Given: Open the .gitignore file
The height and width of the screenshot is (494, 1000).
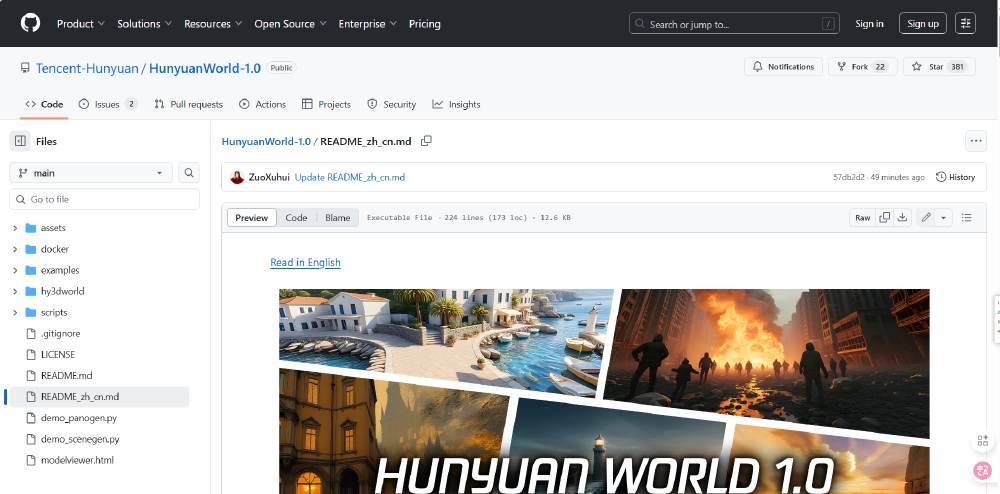Looking at the screenshot, I should 61,333.
